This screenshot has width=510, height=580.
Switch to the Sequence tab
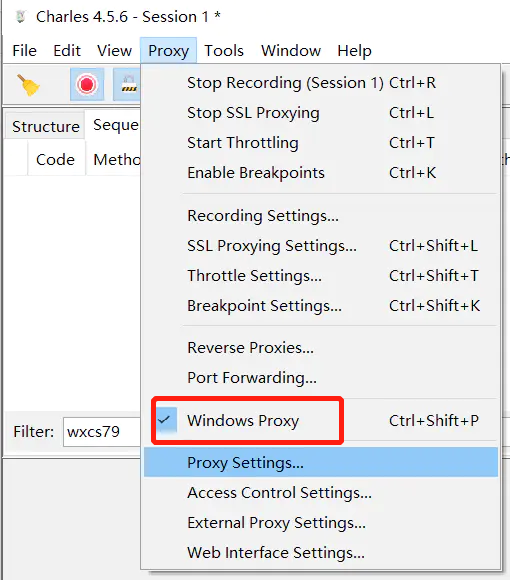115,125
